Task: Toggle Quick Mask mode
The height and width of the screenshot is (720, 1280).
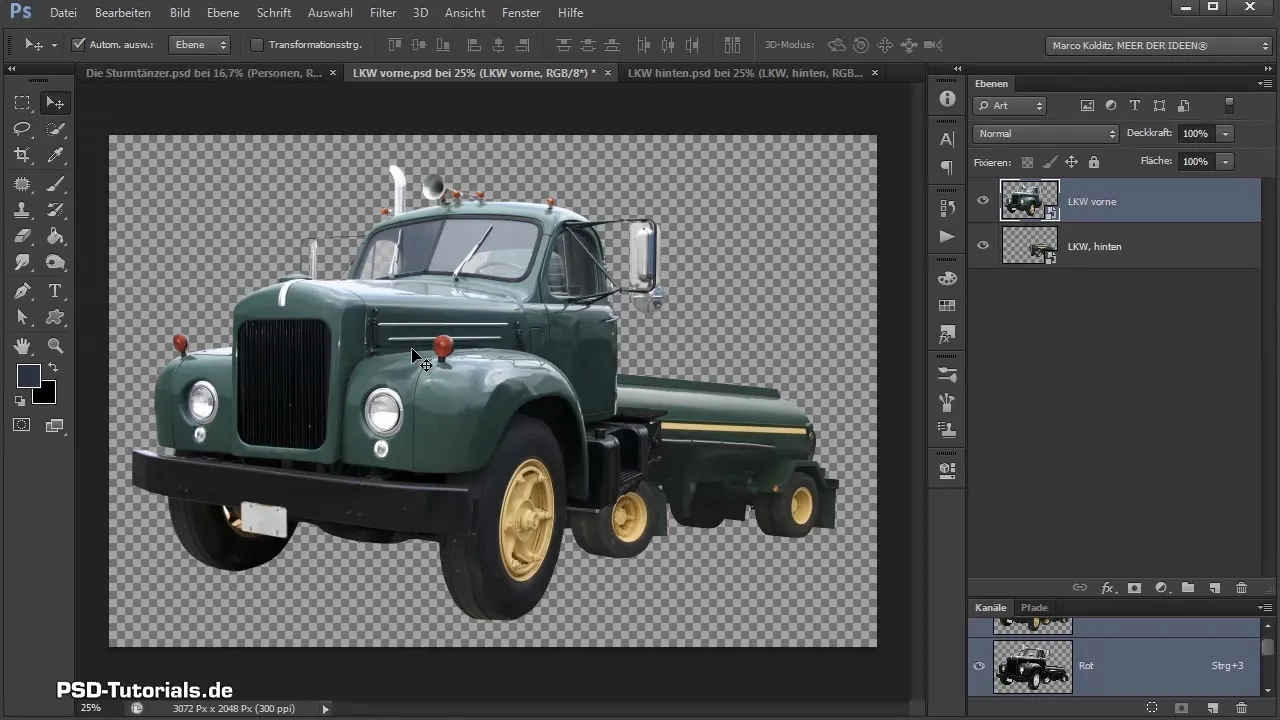Action: (22, 425)
